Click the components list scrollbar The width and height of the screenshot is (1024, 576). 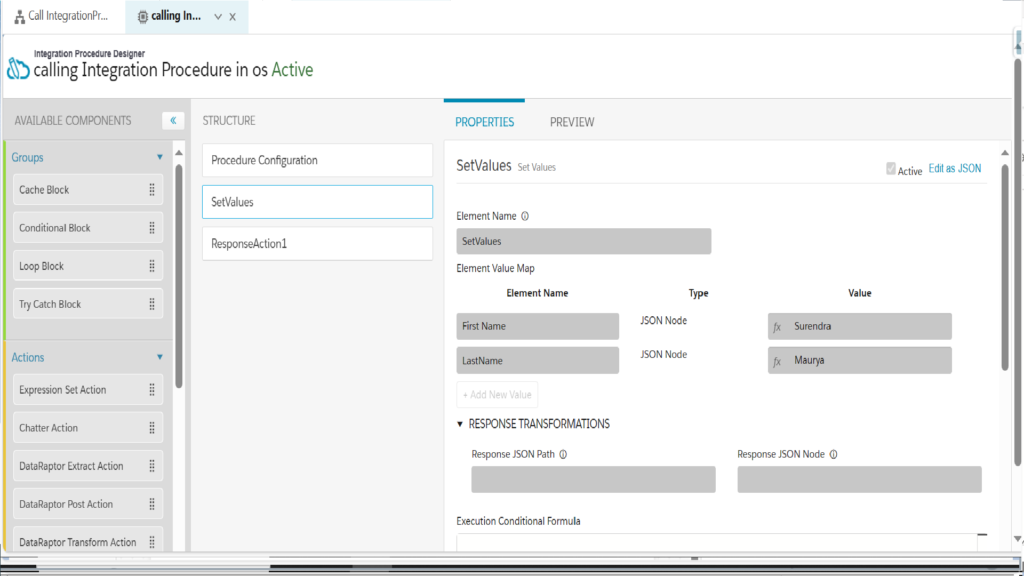pyautogui.click(x=179, y=274)
